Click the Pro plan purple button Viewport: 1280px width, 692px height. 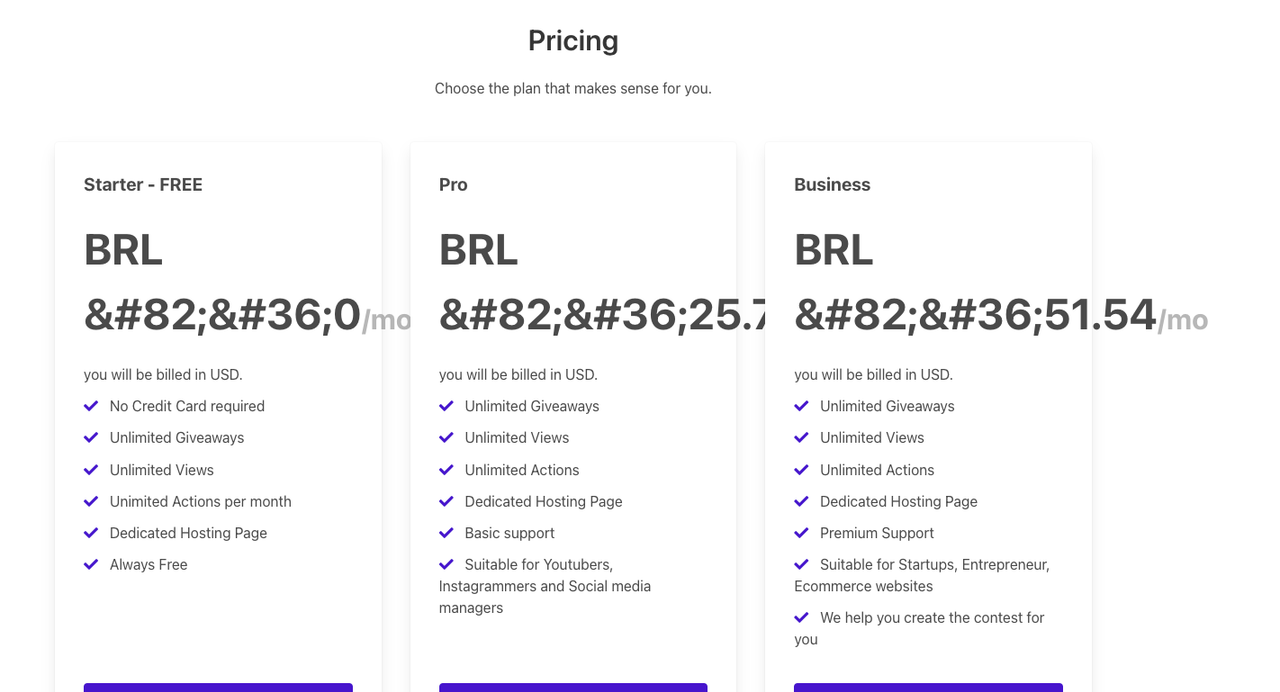click(573, 687)
